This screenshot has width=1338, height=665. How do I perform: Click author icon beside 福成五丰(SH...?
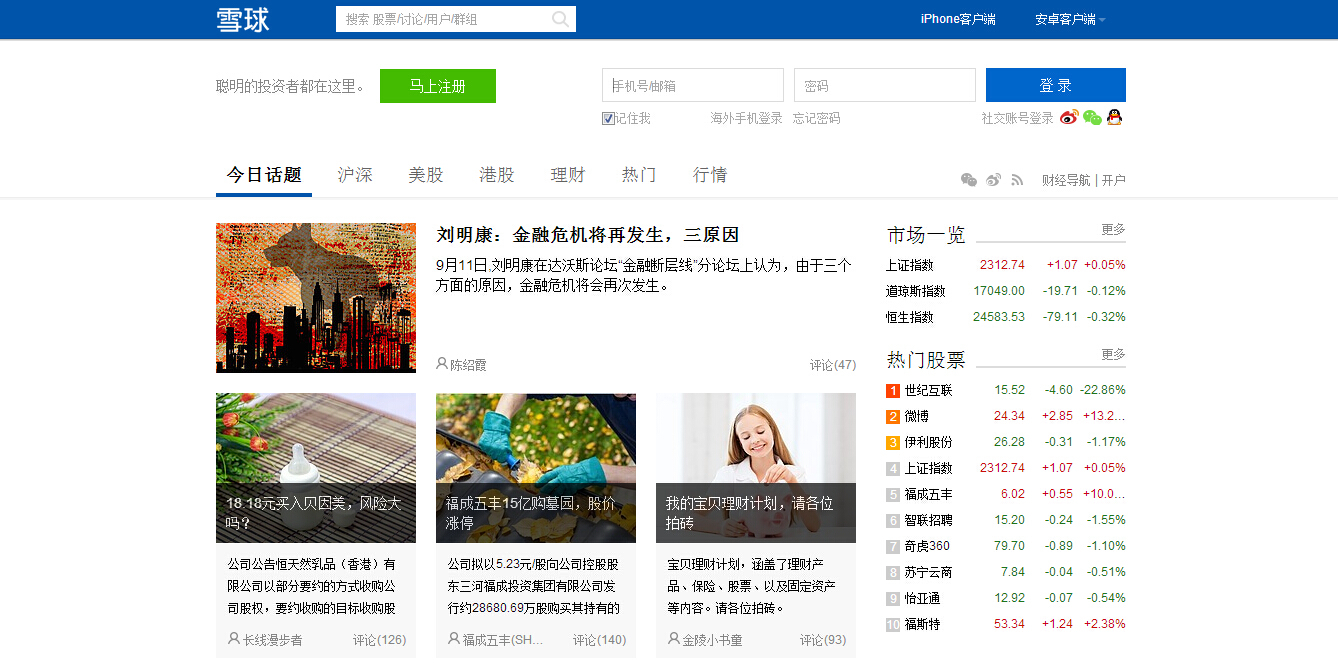coord(454,638)
